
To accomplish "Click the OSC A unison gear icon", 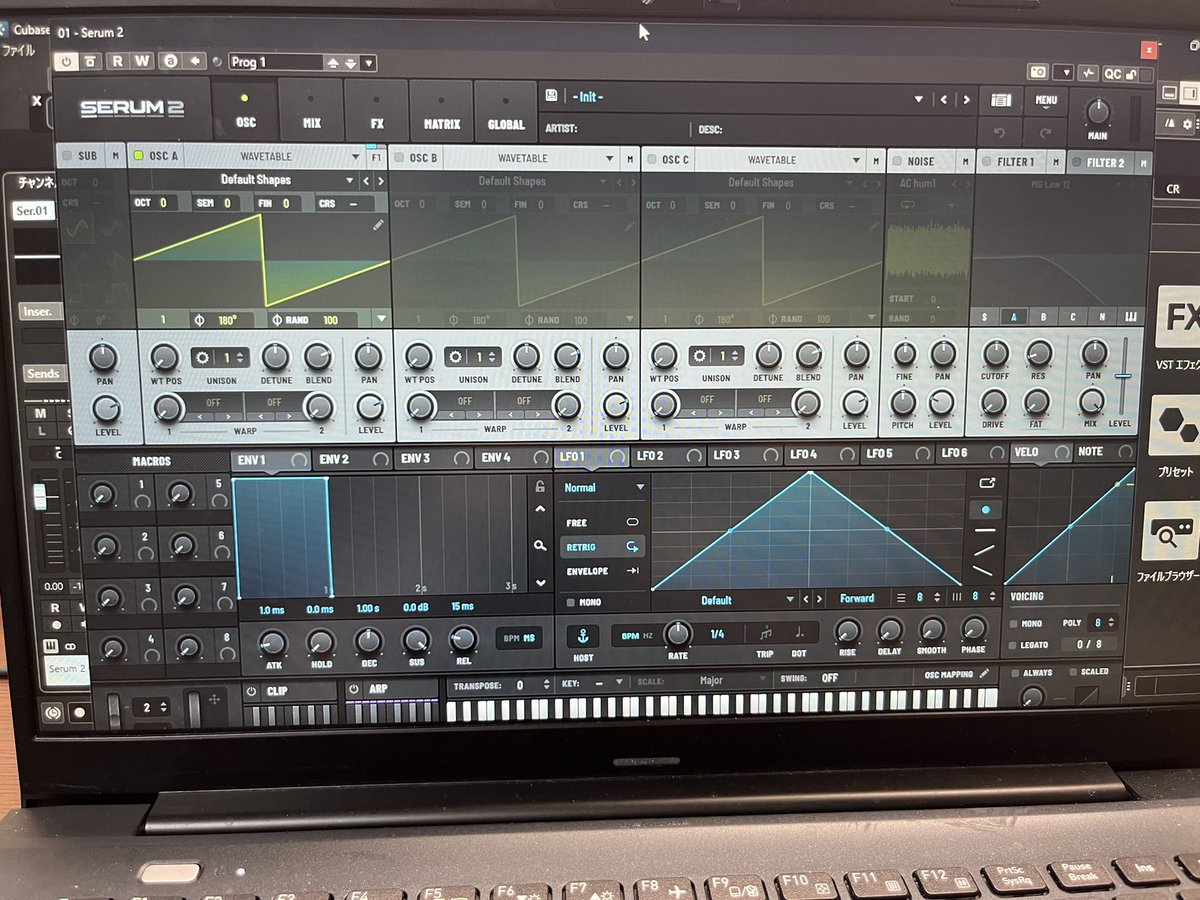I will click(x=203, y=357).
